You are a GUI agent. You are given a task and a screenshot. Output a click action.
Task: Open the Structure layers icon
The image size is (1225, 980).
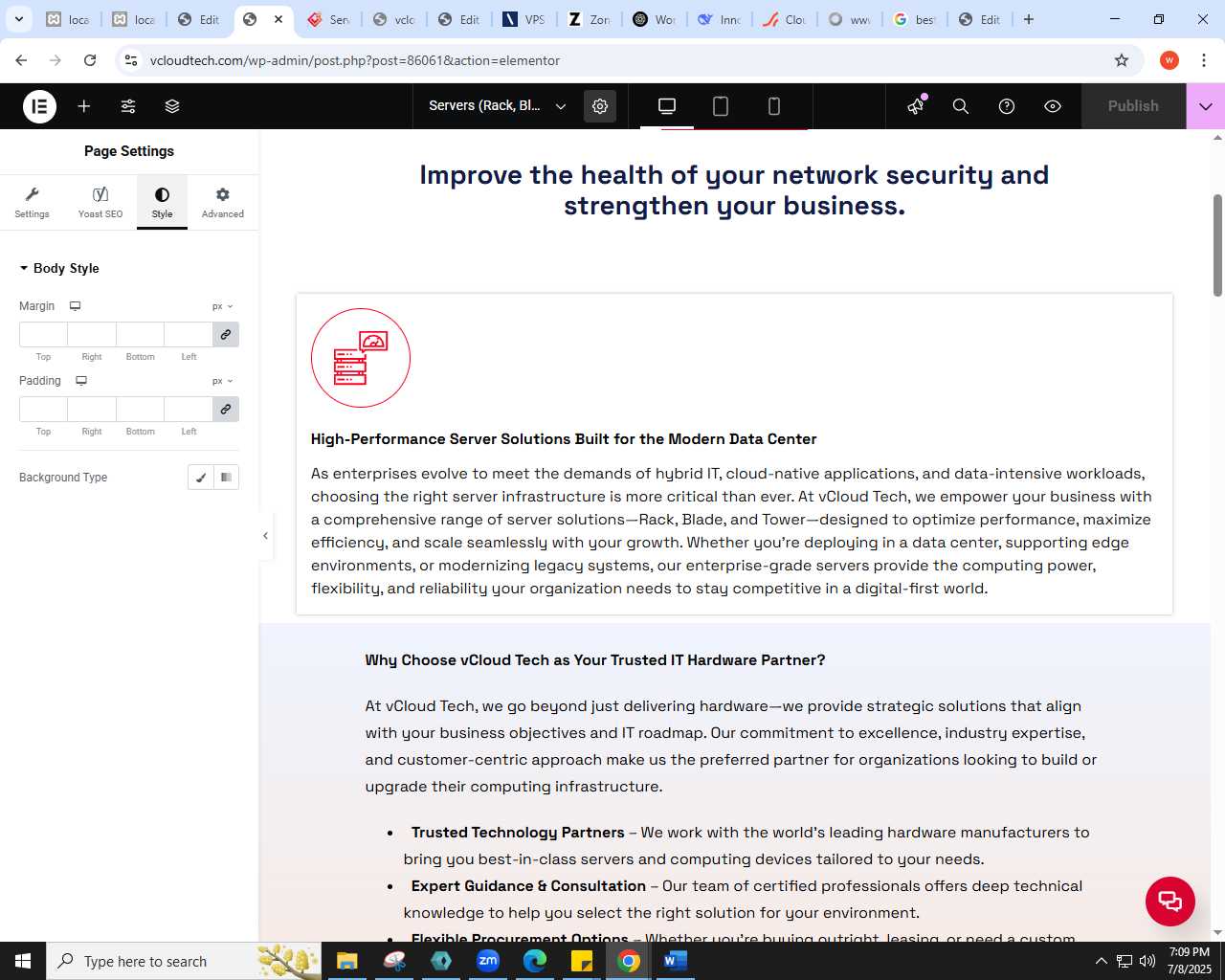click(172, 106)
